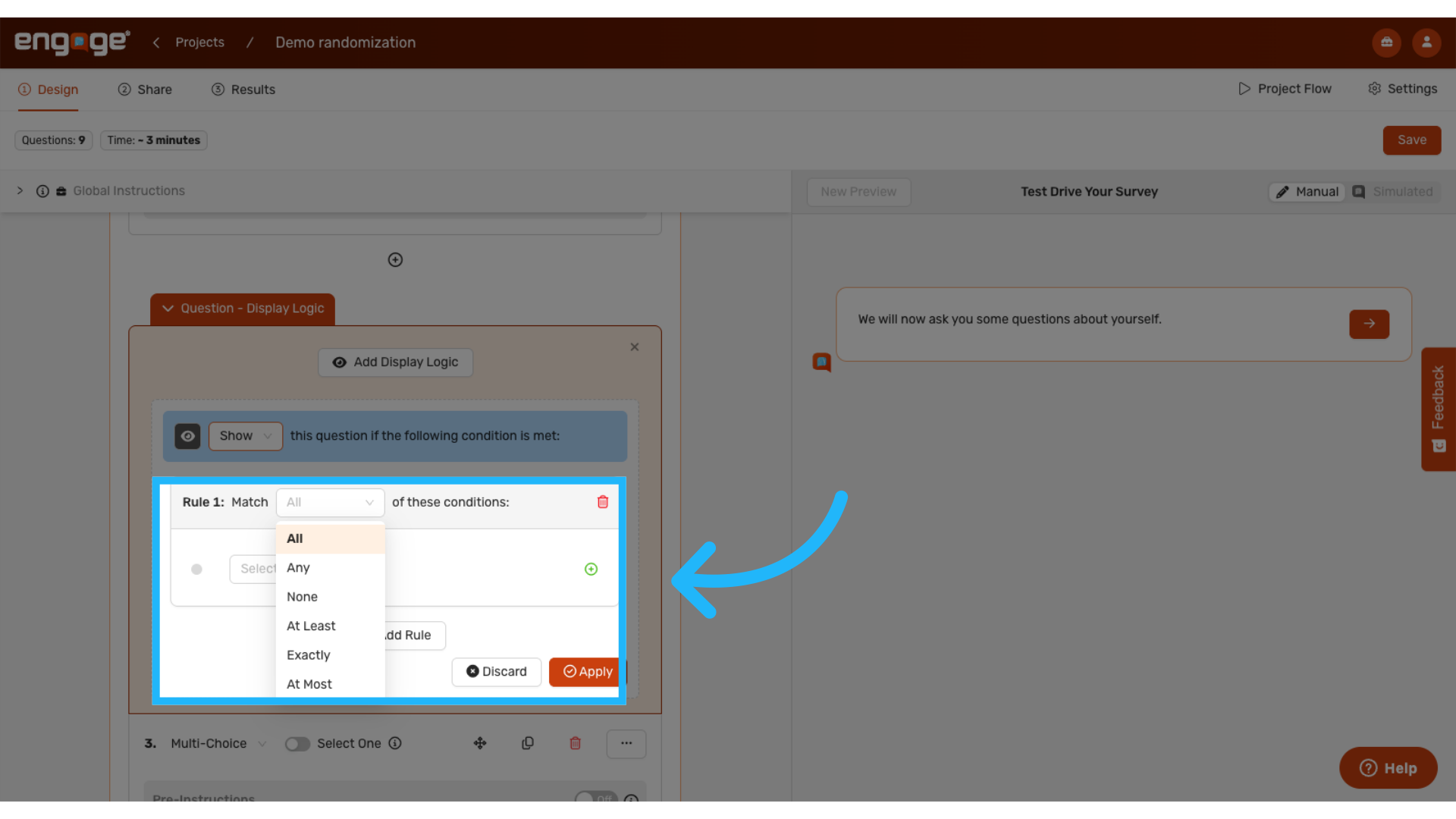Click the Select One info icon
This screenshot has height=819, width=1456.
click(x=395, y=743)
